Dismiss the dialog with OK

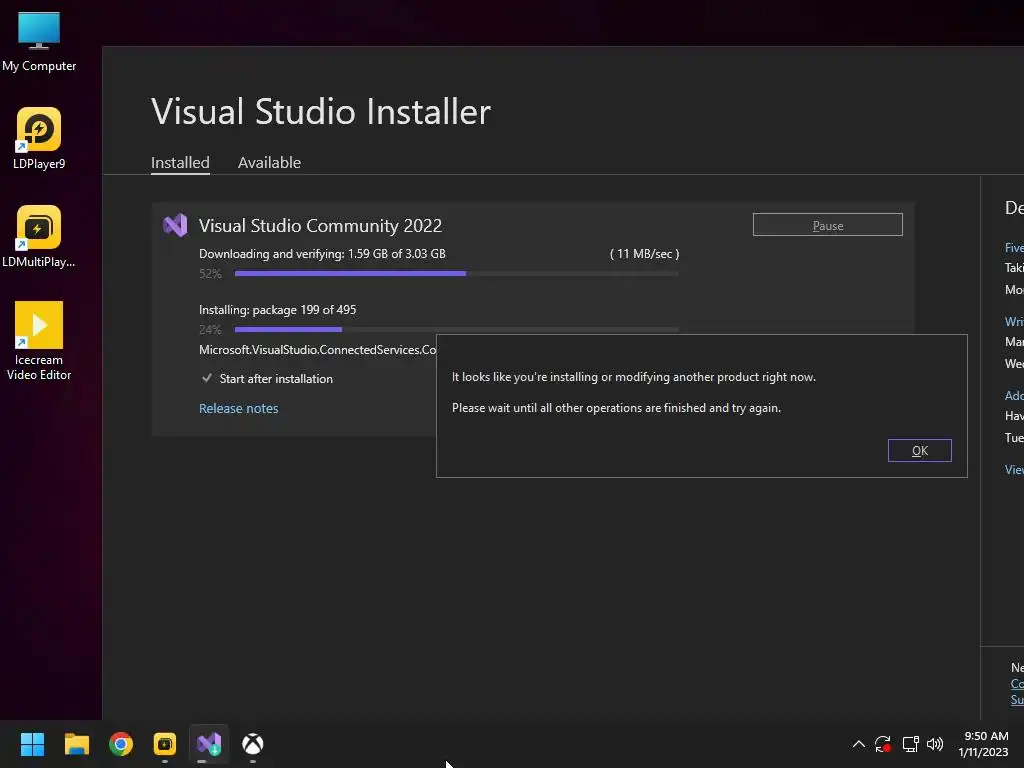coord(920,451)
